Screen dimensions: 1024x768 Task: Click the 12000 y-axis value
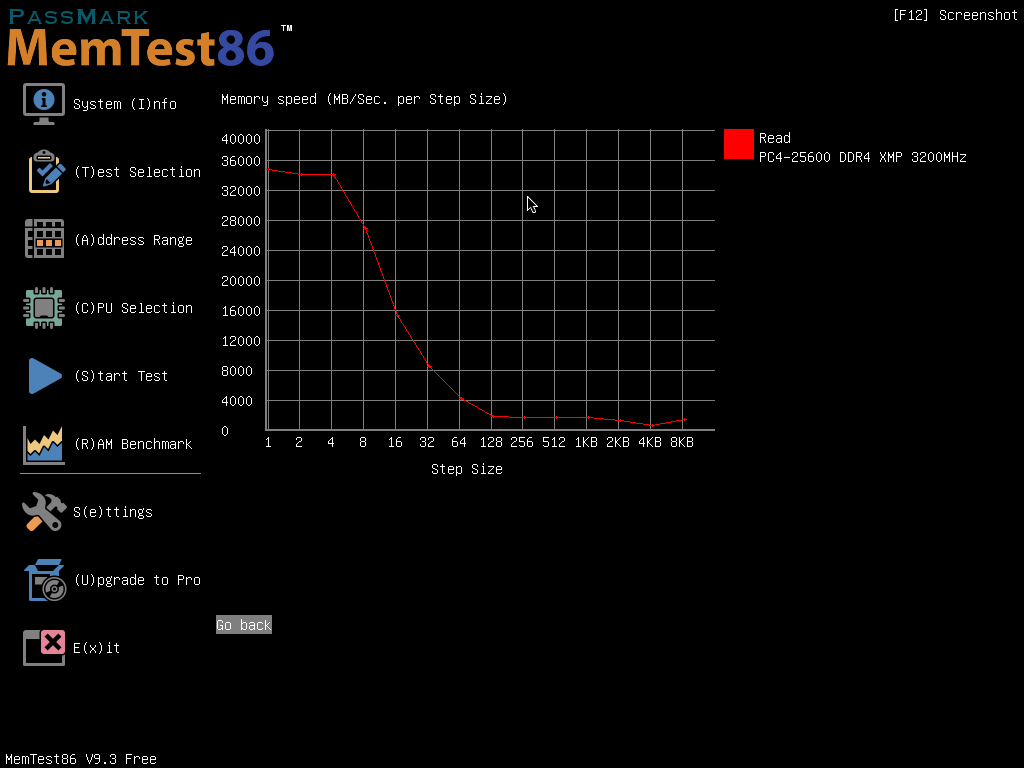click(240, 342)
